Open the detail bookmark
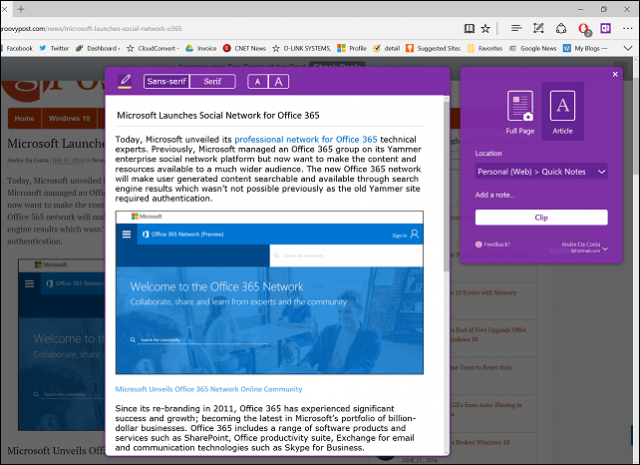This screenshot has height=465, width=640. tap(387, 48)
